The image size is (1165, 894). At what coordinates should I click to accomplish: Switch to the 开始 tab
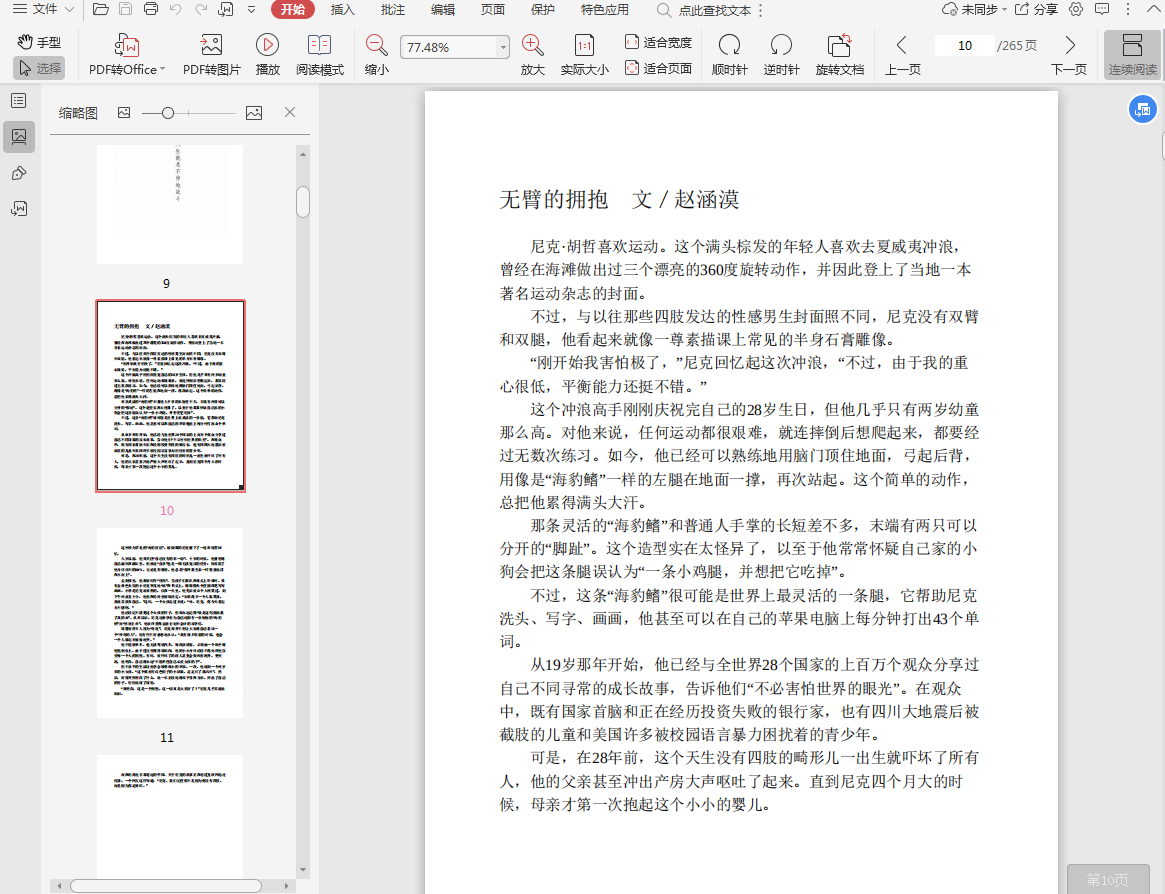click(x=293, y=10)
